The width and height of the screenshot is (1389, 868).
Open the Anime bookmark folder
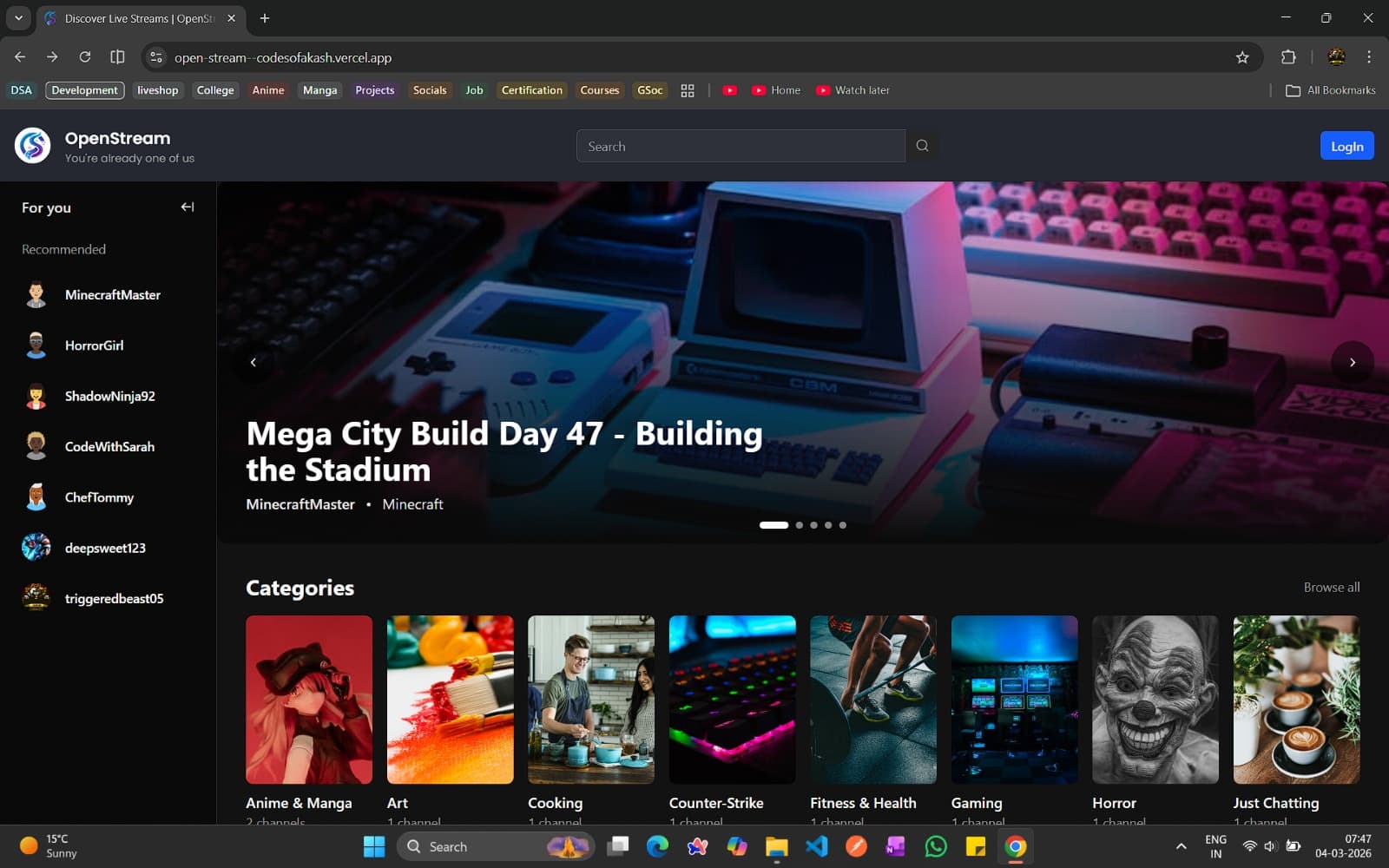(268, 90)
